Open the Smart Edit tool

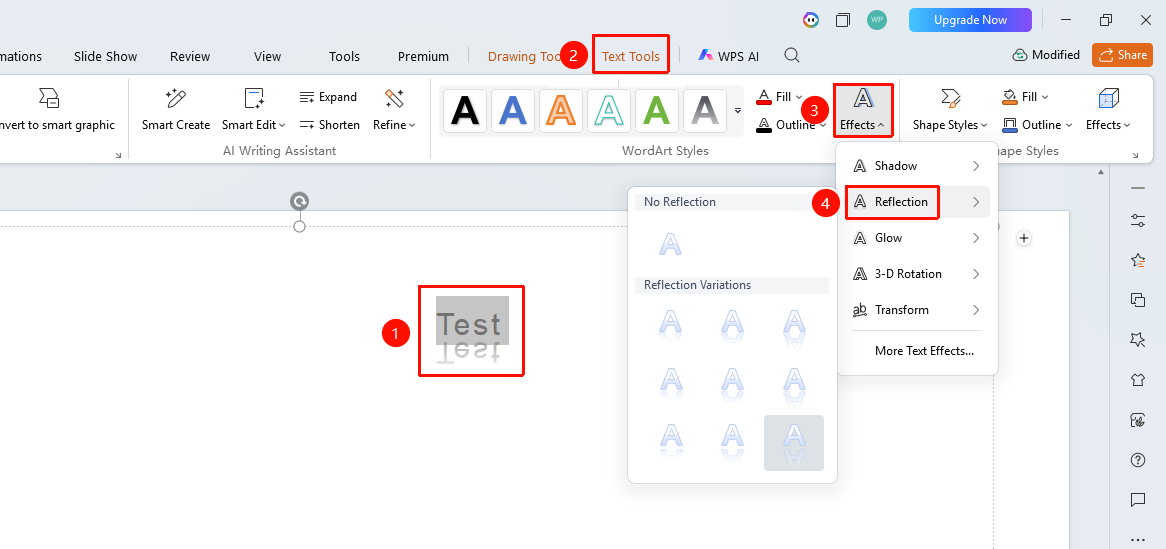254,110
